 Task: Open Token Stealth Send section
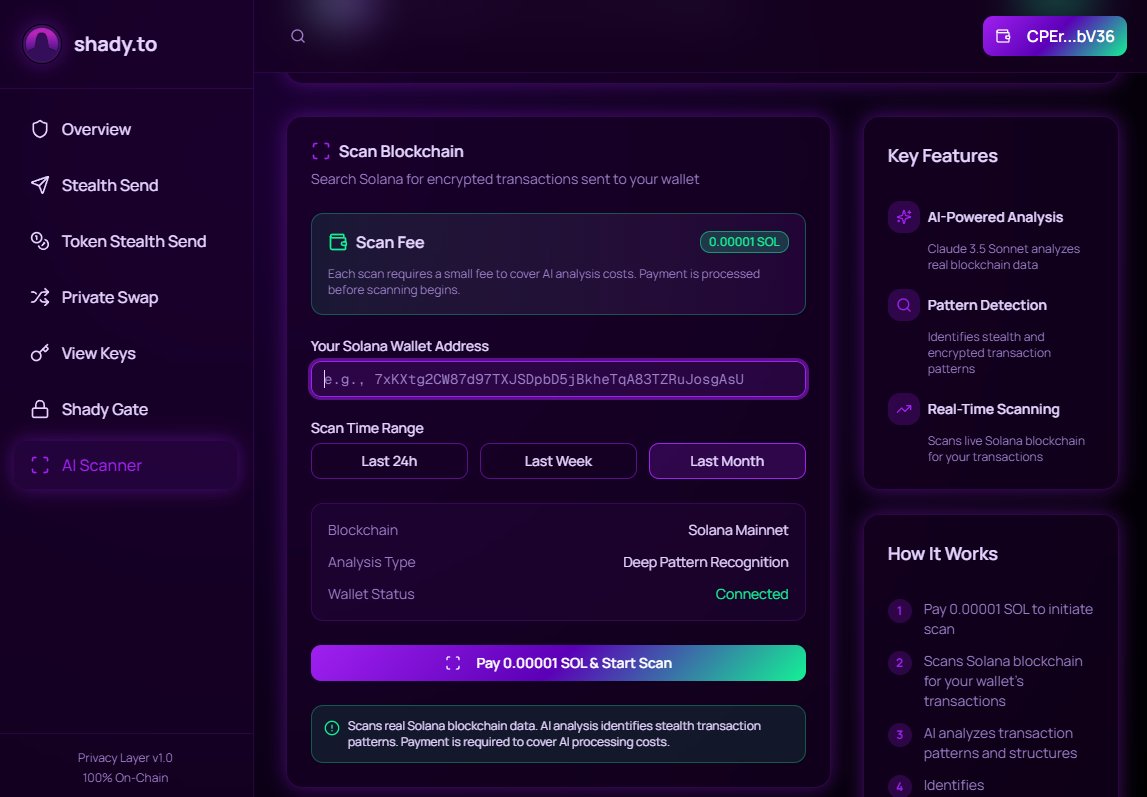(125, 241)
